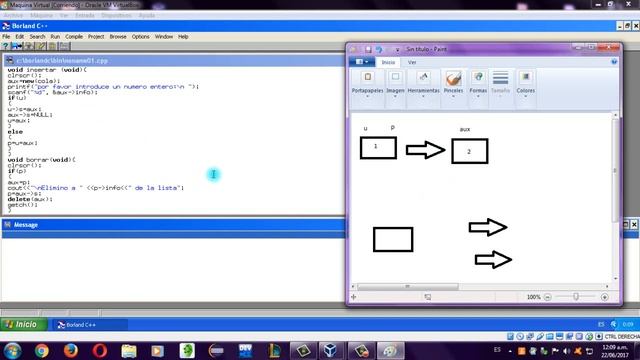Open the media player taskbar icon
Image resolution: width=640 pixels, height=360 pixels.
[158, 351]
